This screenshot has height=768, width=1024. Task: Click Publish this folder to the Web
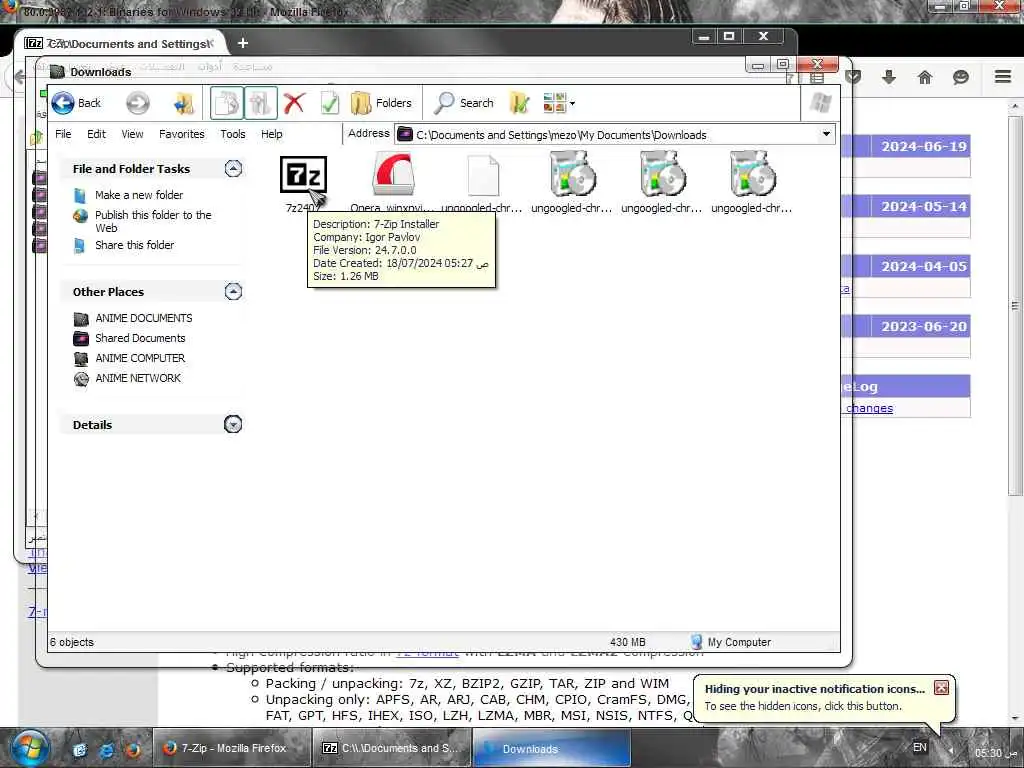coord(153,221)
